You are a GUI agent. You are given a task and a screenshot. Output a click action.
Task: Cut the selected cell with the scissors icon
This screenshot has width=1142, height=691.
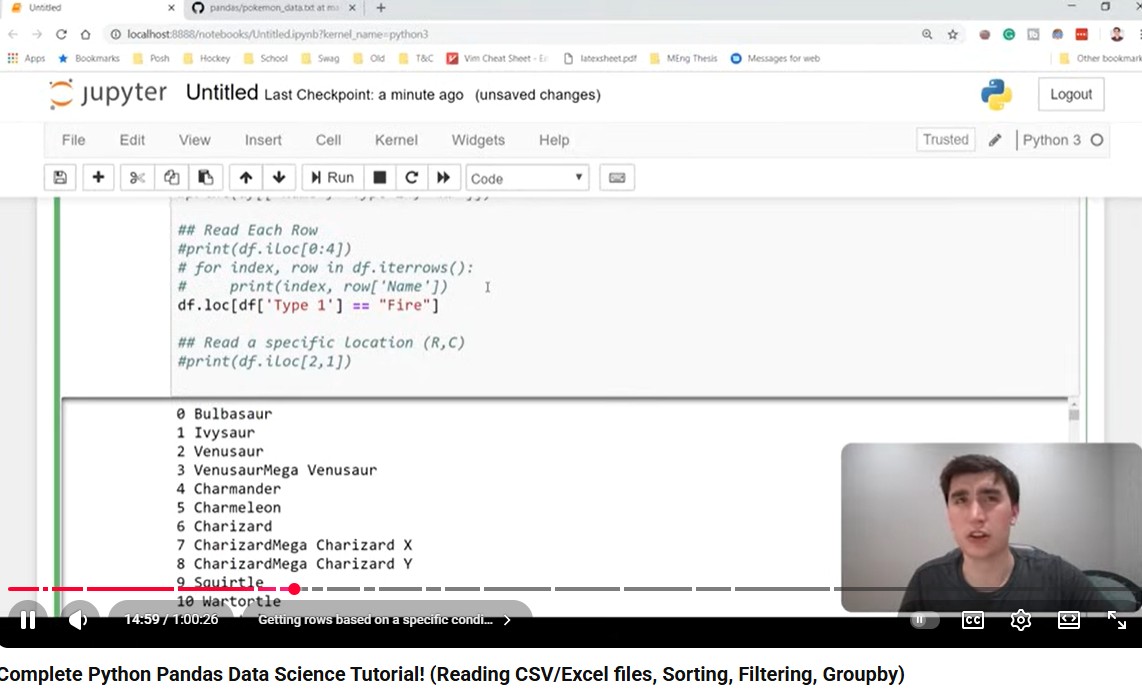(x=138, y=178)
